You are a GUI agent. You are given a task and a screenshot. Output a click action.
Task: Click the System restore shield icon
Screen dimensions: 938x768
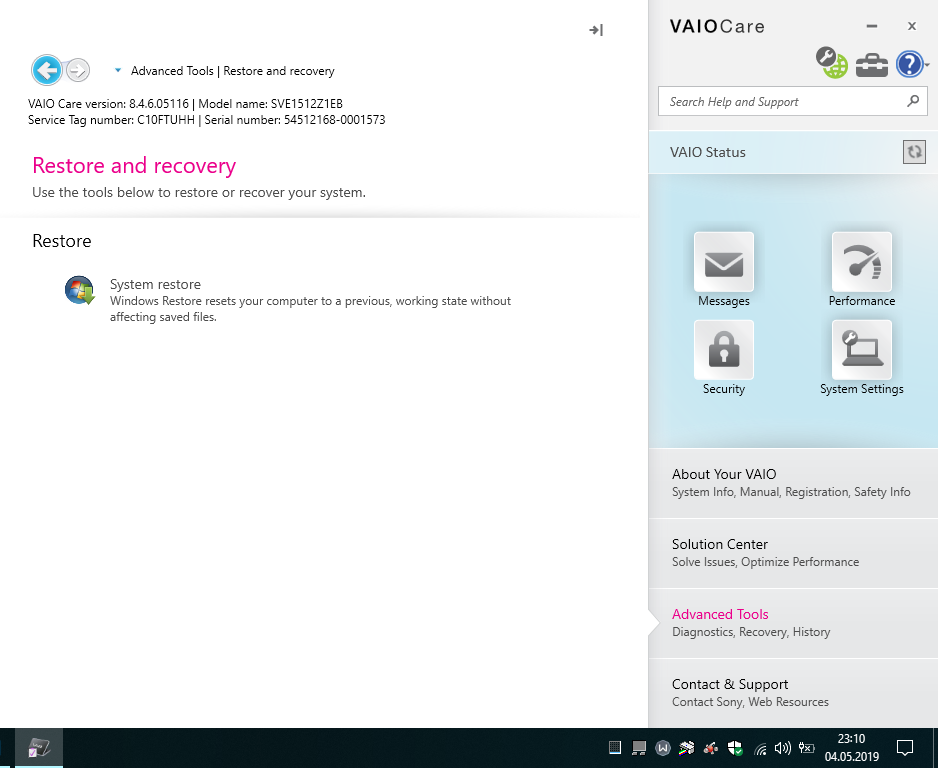(79, 291)
